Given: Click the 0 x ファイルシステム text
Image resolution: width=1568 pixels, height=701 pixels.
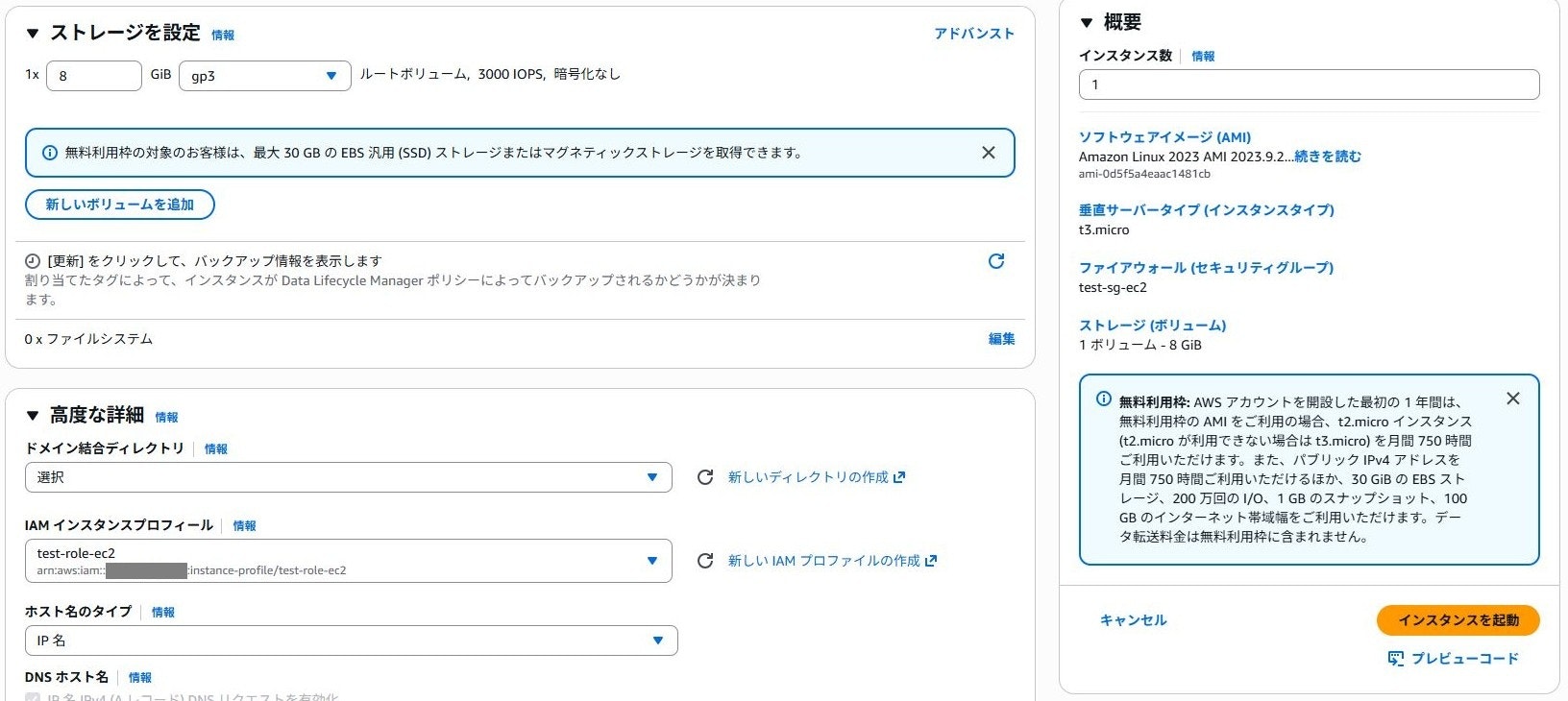Looking at the screenshot, I should 88,339.
